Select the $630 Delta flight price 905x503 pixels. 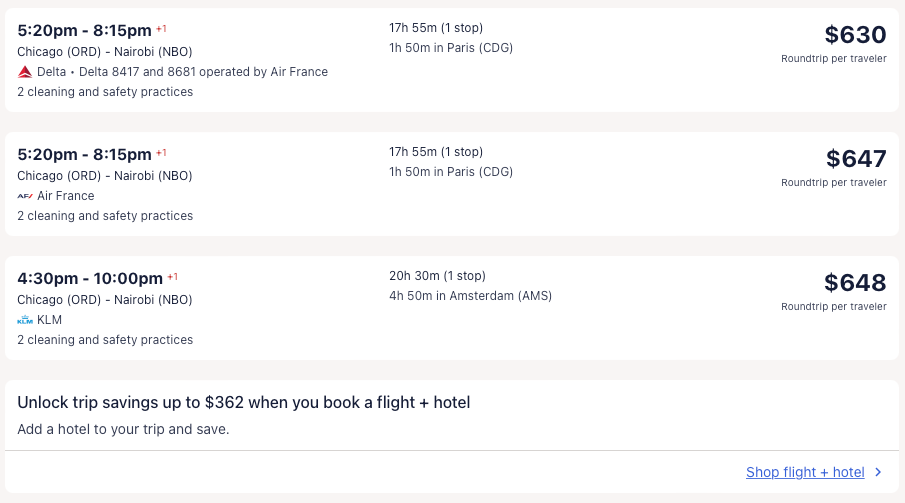(855, 35)
